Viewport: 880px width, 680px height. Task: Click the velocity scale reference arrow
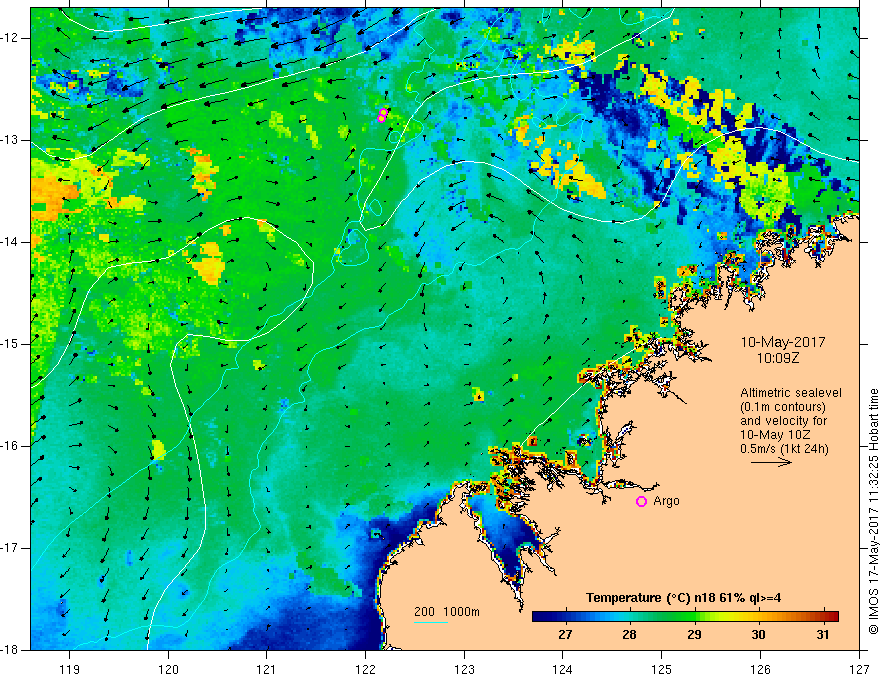[x=771, y=462]
